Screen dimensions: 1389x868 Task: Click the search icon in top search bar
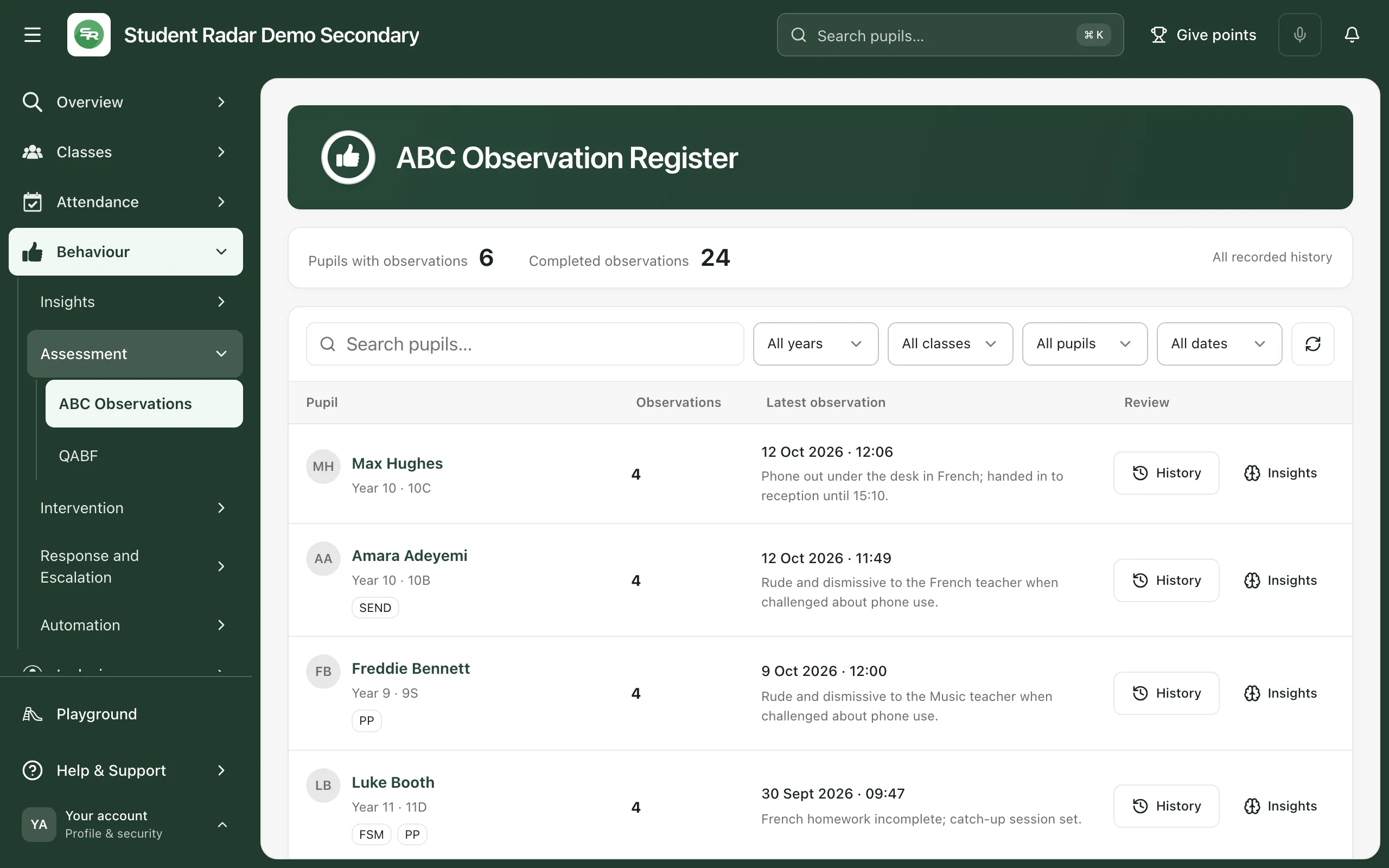pos(798,35)
